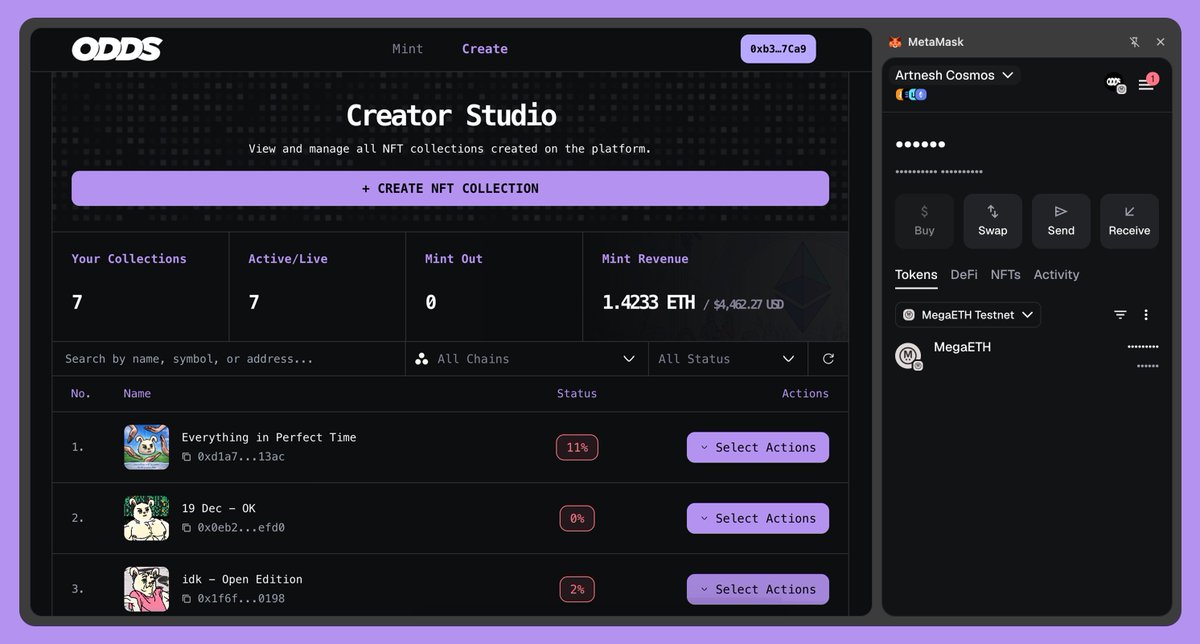Open Select Actions for 19 Dec — OK

[x=757, y=518]
